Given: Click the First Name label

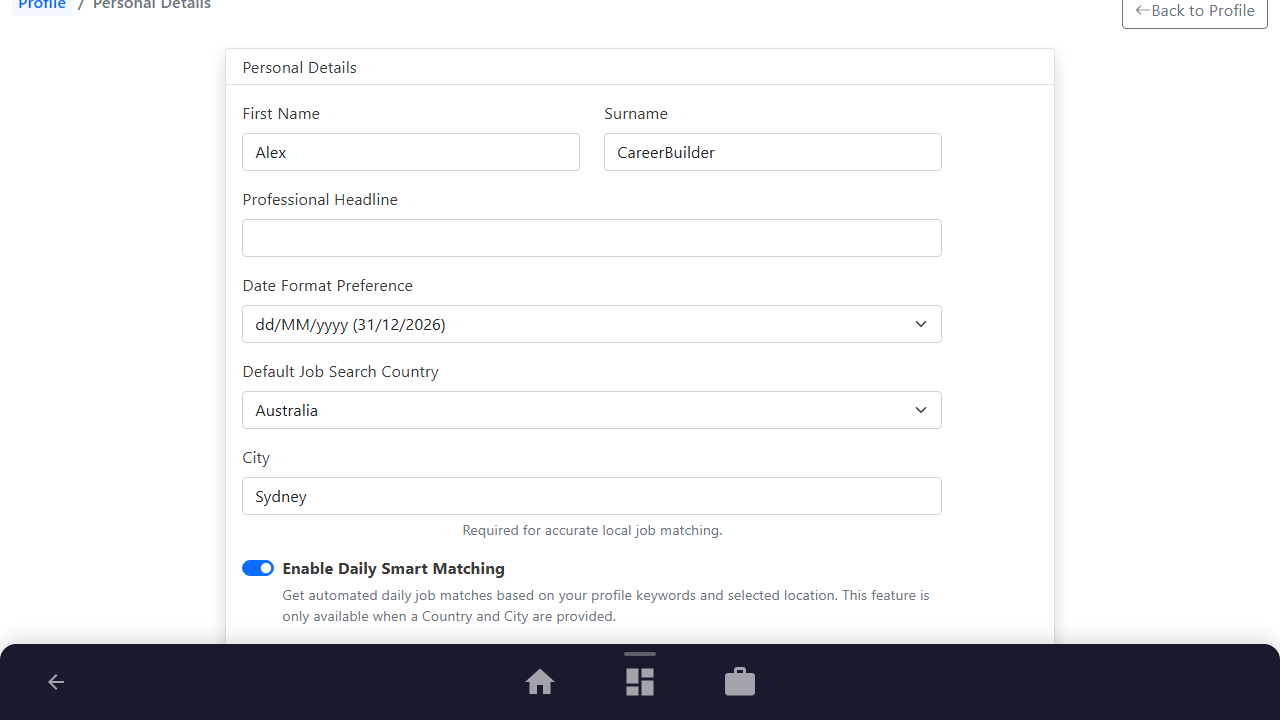Looking at the screenshot, I should (x=281, y=113).
